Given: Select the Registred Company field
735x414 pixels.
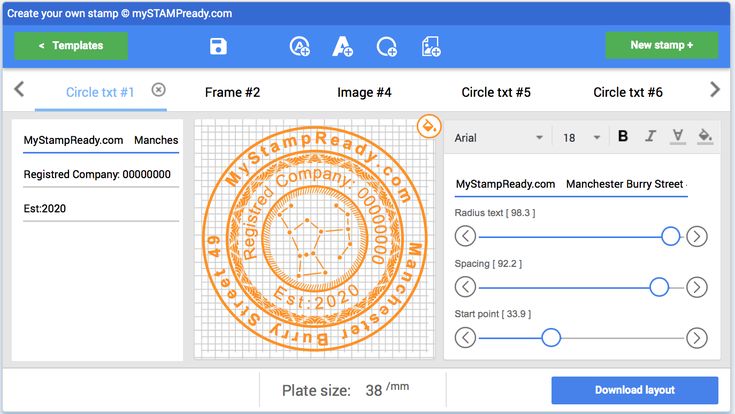Looking at the screenshot, I should tap(101, 174).
